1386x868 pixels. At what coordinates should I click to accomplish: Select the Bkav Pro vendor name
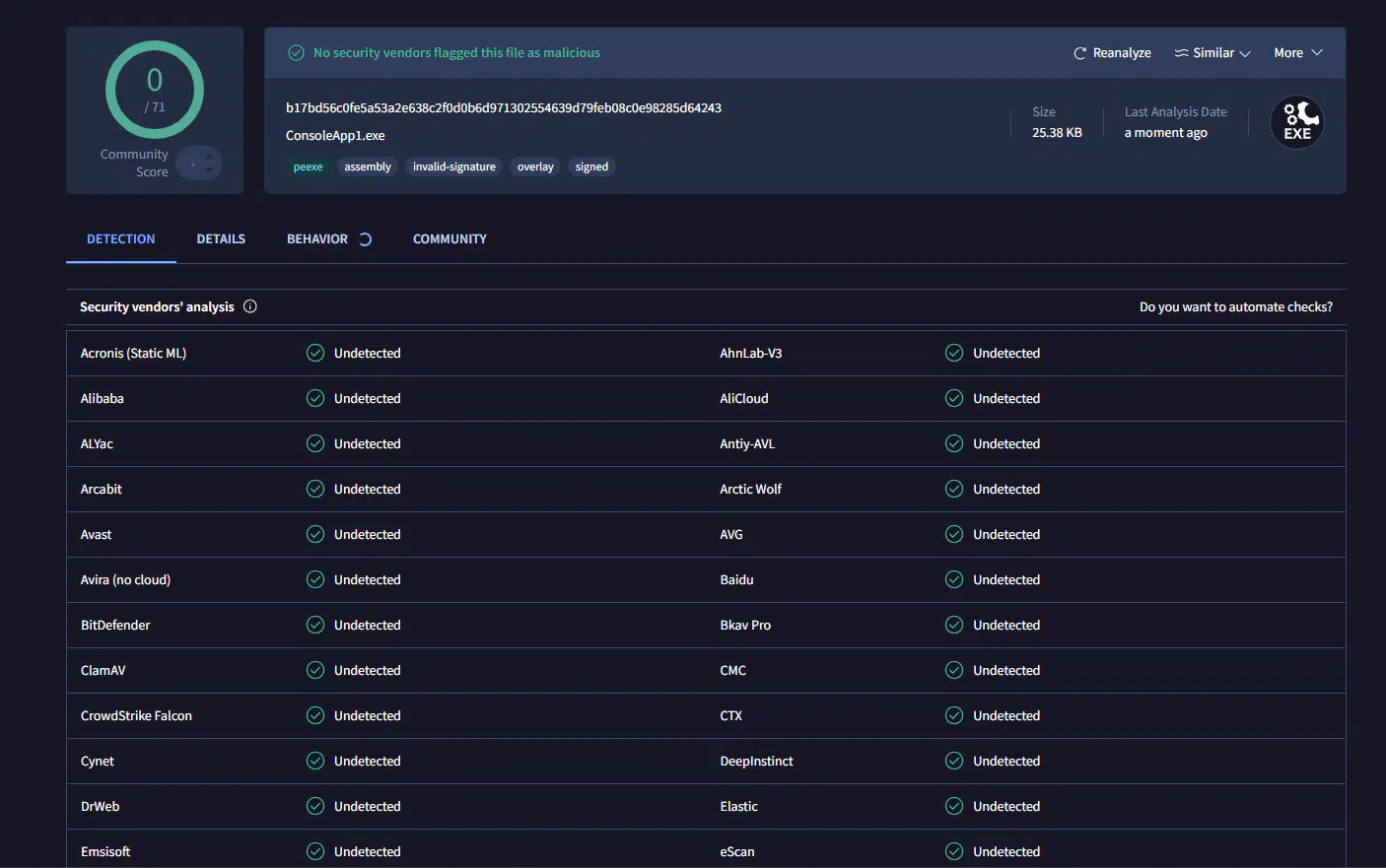[745, 625]
